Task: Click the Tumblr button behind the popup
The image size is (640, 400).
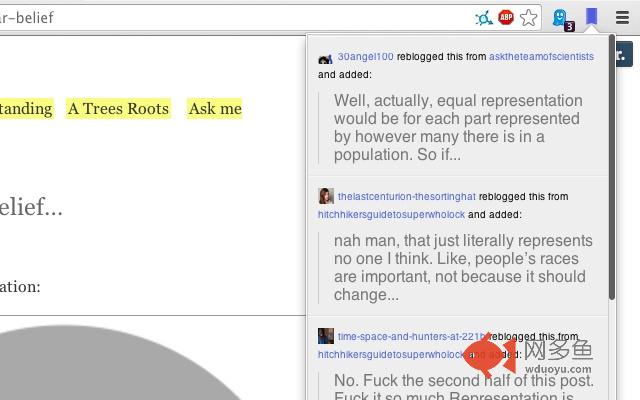Action: tap(624, 54)
